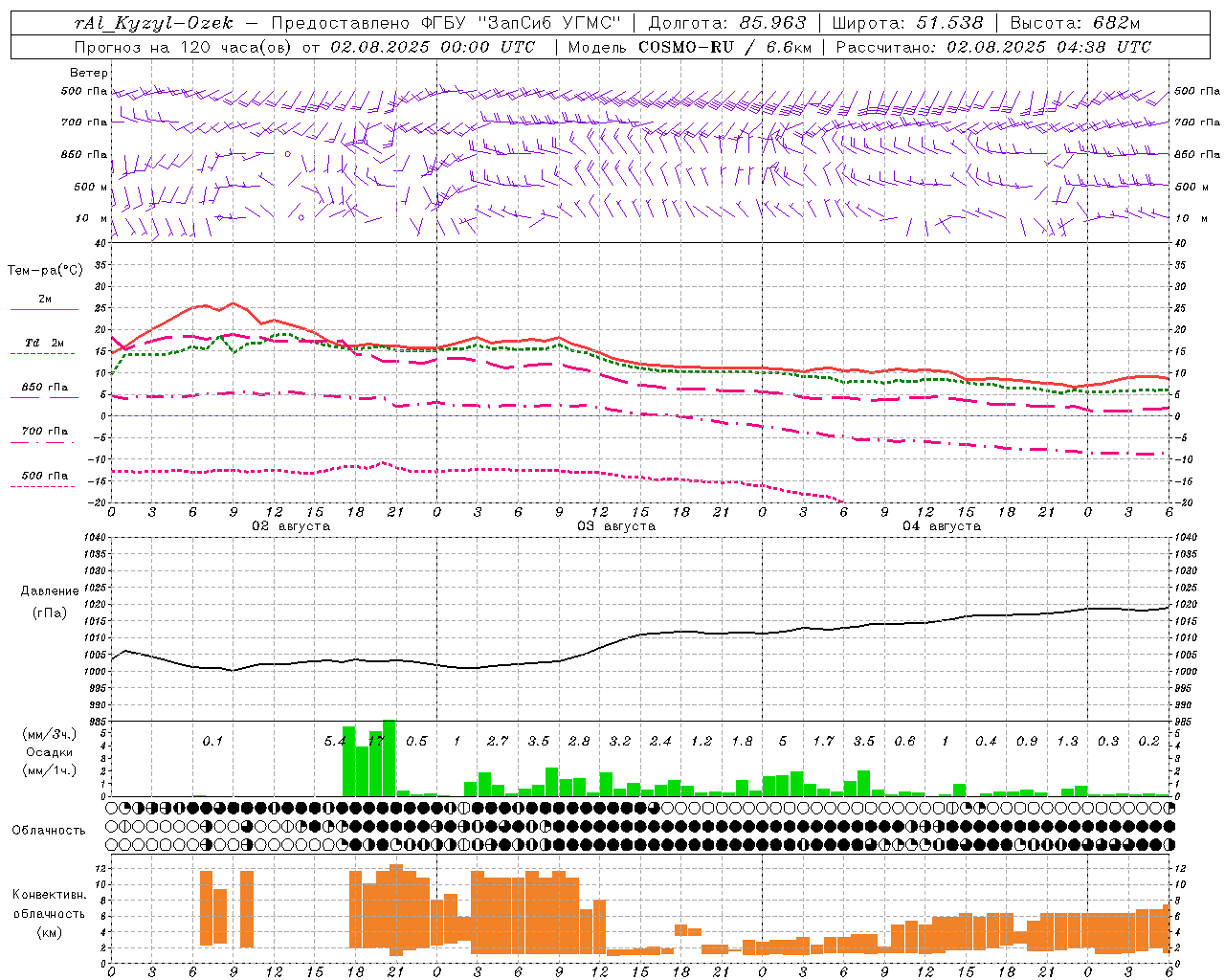Click the 2.8 precipitation value
The height and width of the screenshot is (980, 1225).
click(579, 741)
